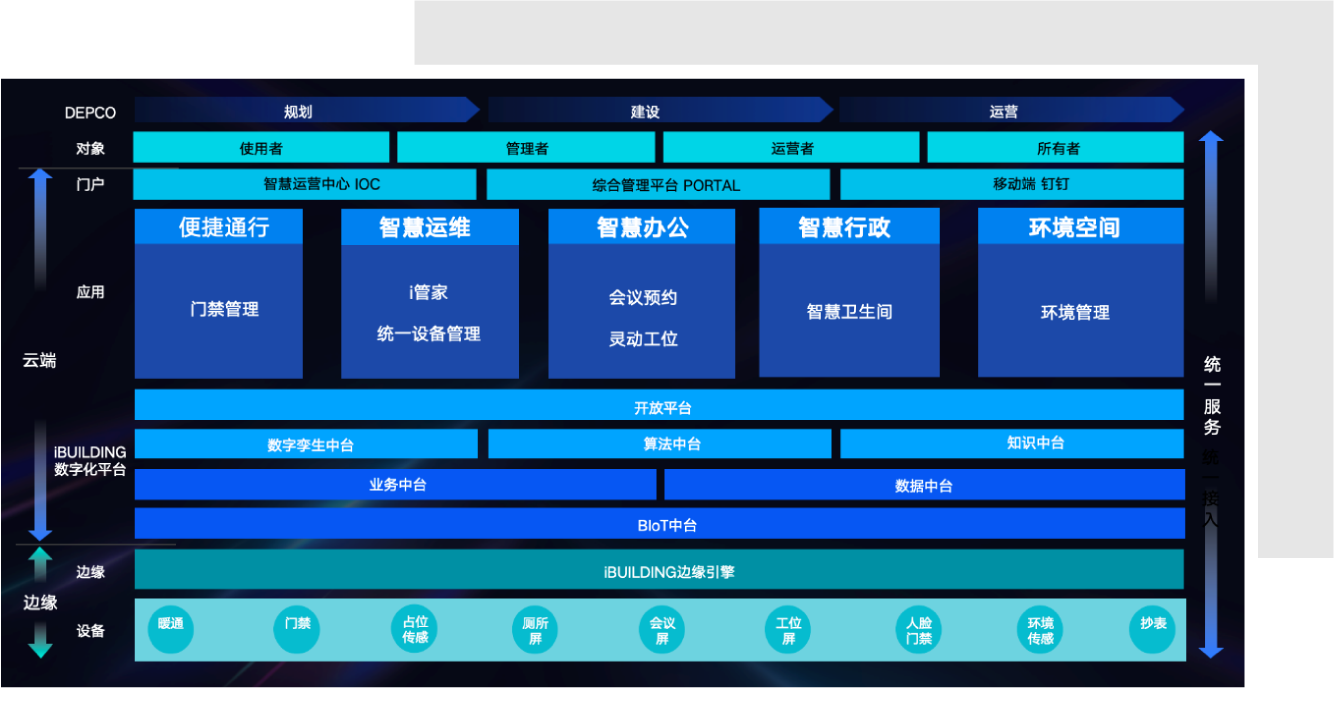Click the 统一设备管理 item
The image size is (1334, 725).
coord(429,334)
